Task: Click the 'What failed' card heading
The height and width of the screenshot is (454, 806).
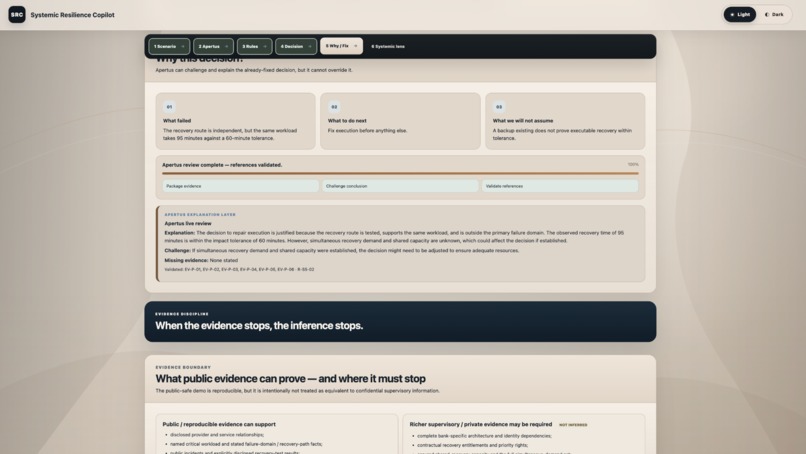Action: [x=177, y=121]
